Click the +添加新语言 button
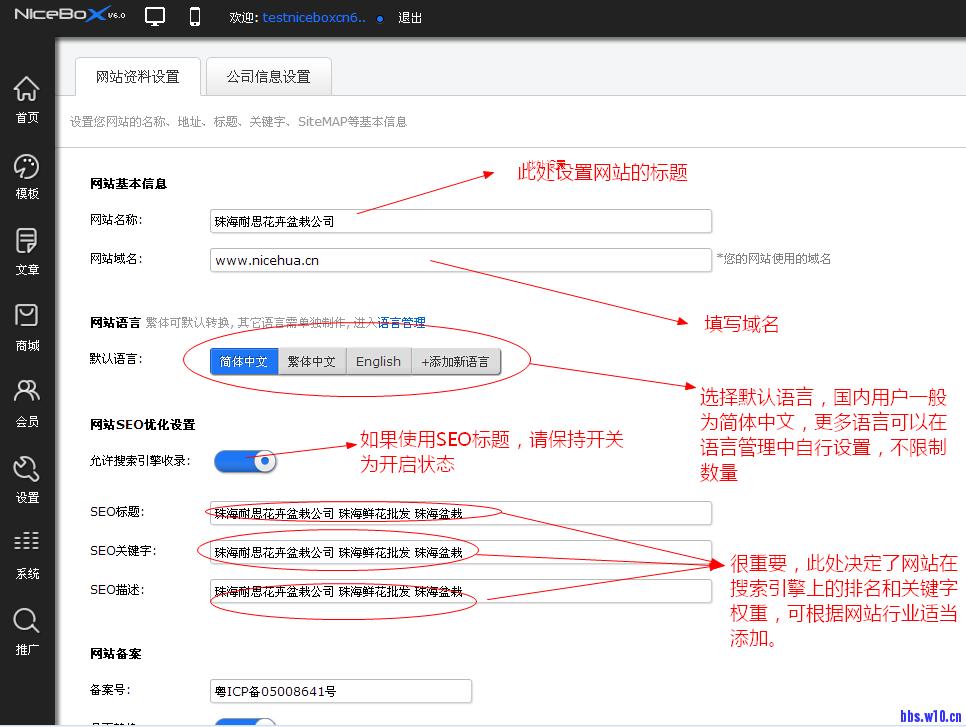The height and width of the screenshot is (727, 966). (458, 361)
